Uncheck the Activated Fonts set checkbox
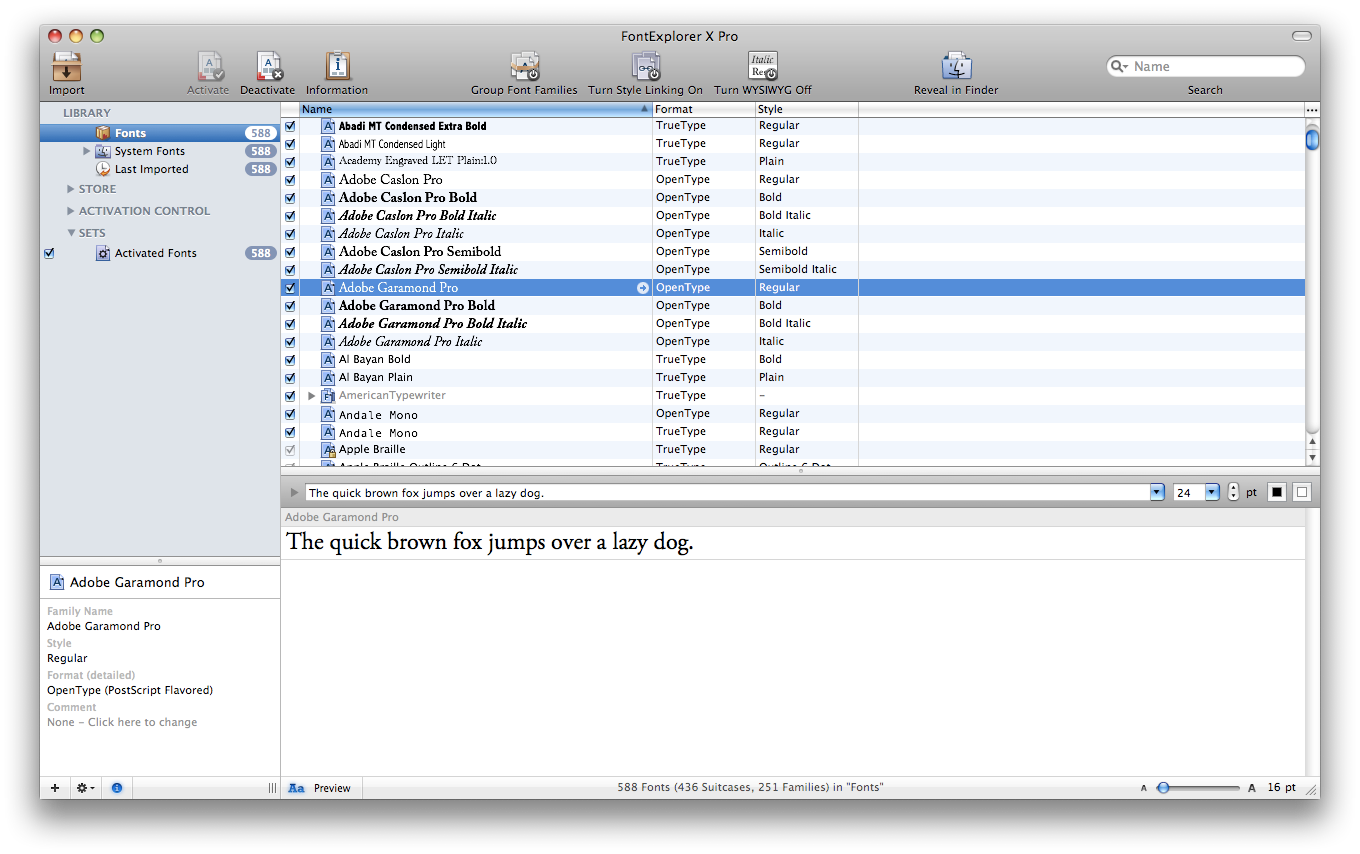The height and width of the screenshot is (854, 1360). 49,253
